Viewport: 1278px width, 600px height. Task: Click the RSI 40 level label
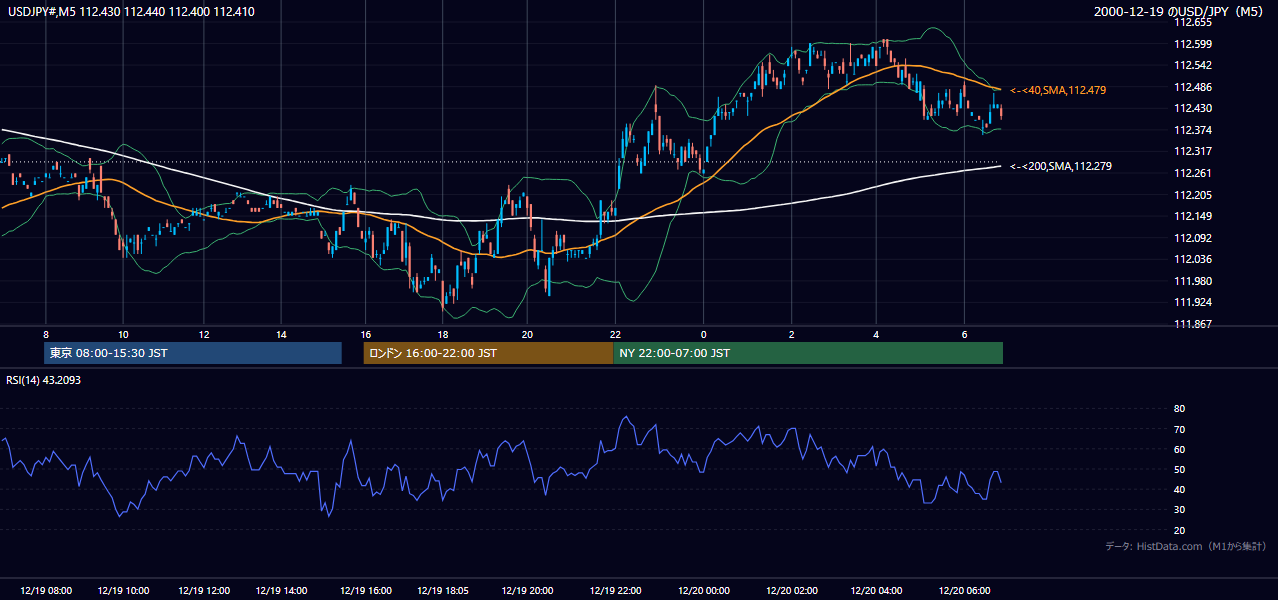[x=1179, y=489]
